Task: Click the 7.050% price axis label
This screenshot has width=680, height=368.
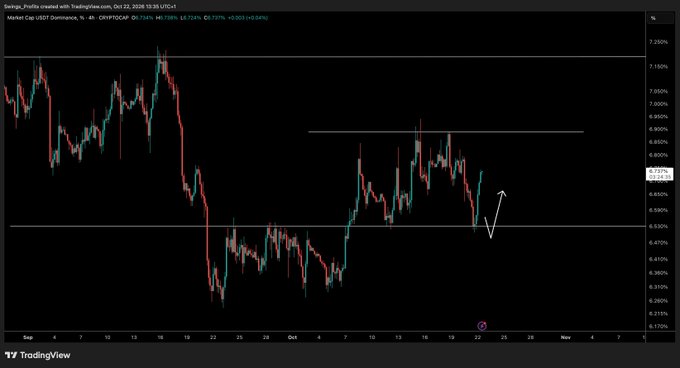Action: pos(658,91)
